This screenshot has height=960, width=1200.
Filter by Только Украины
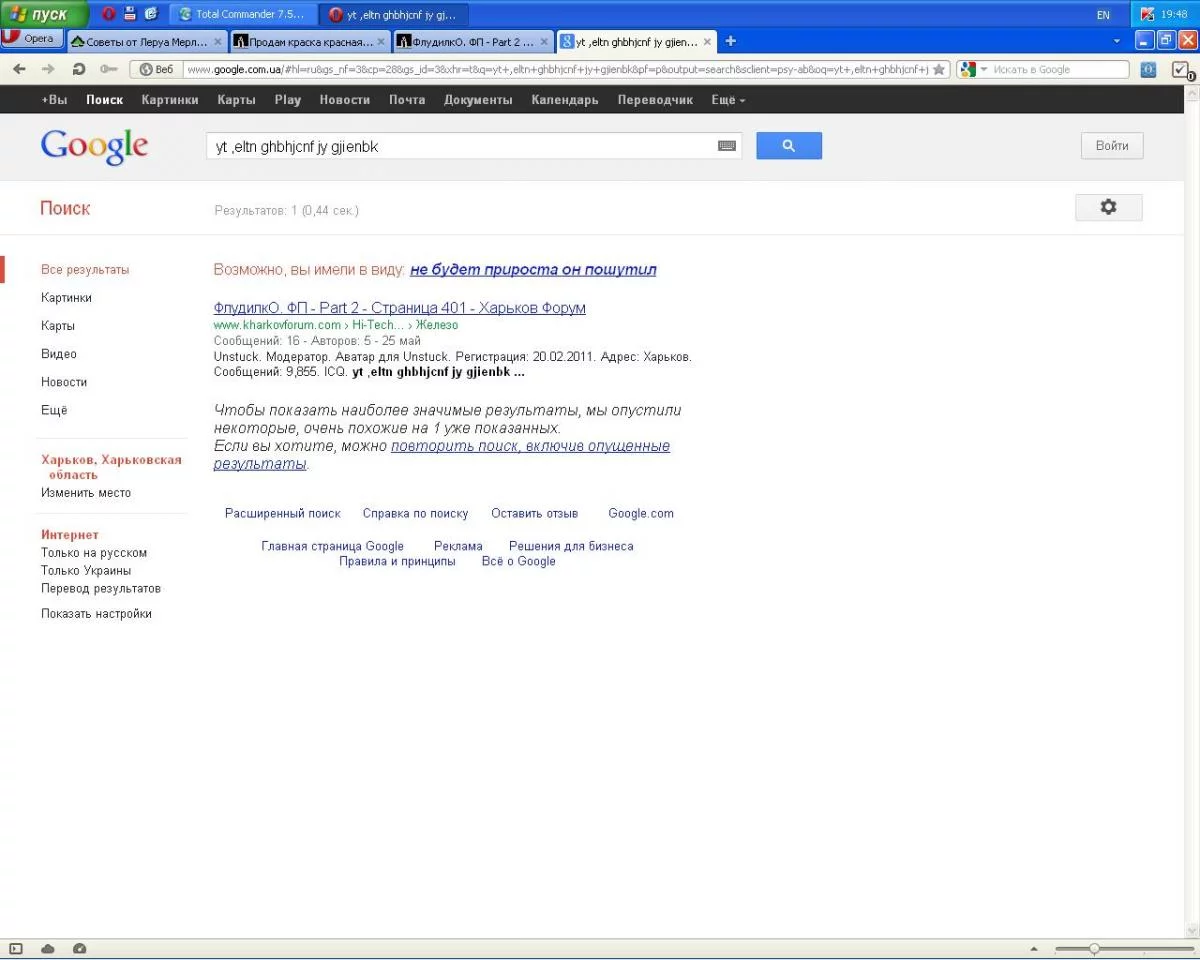point(86,571)
